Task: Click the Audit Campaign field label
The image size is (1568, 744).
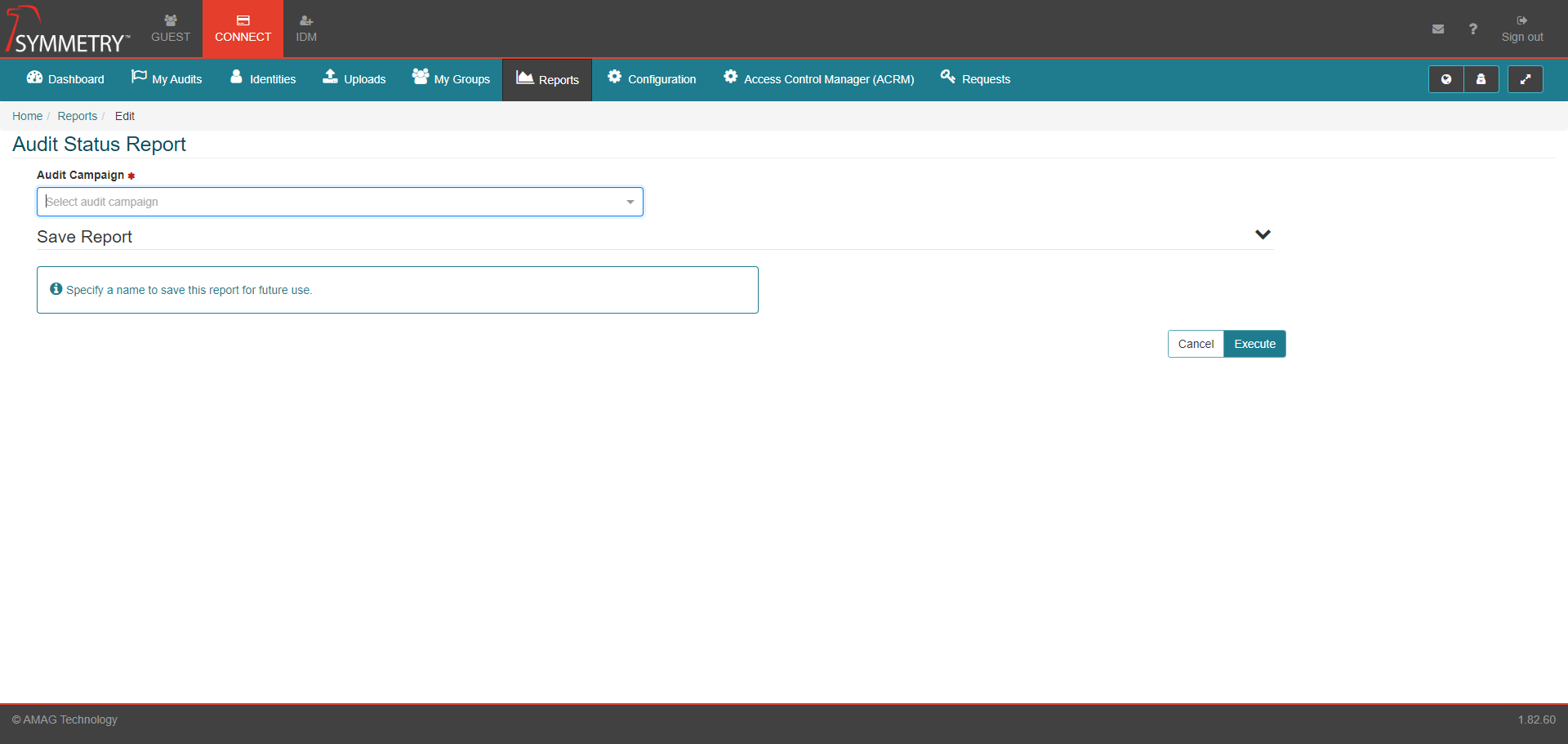Action: [x=80, y=175]
